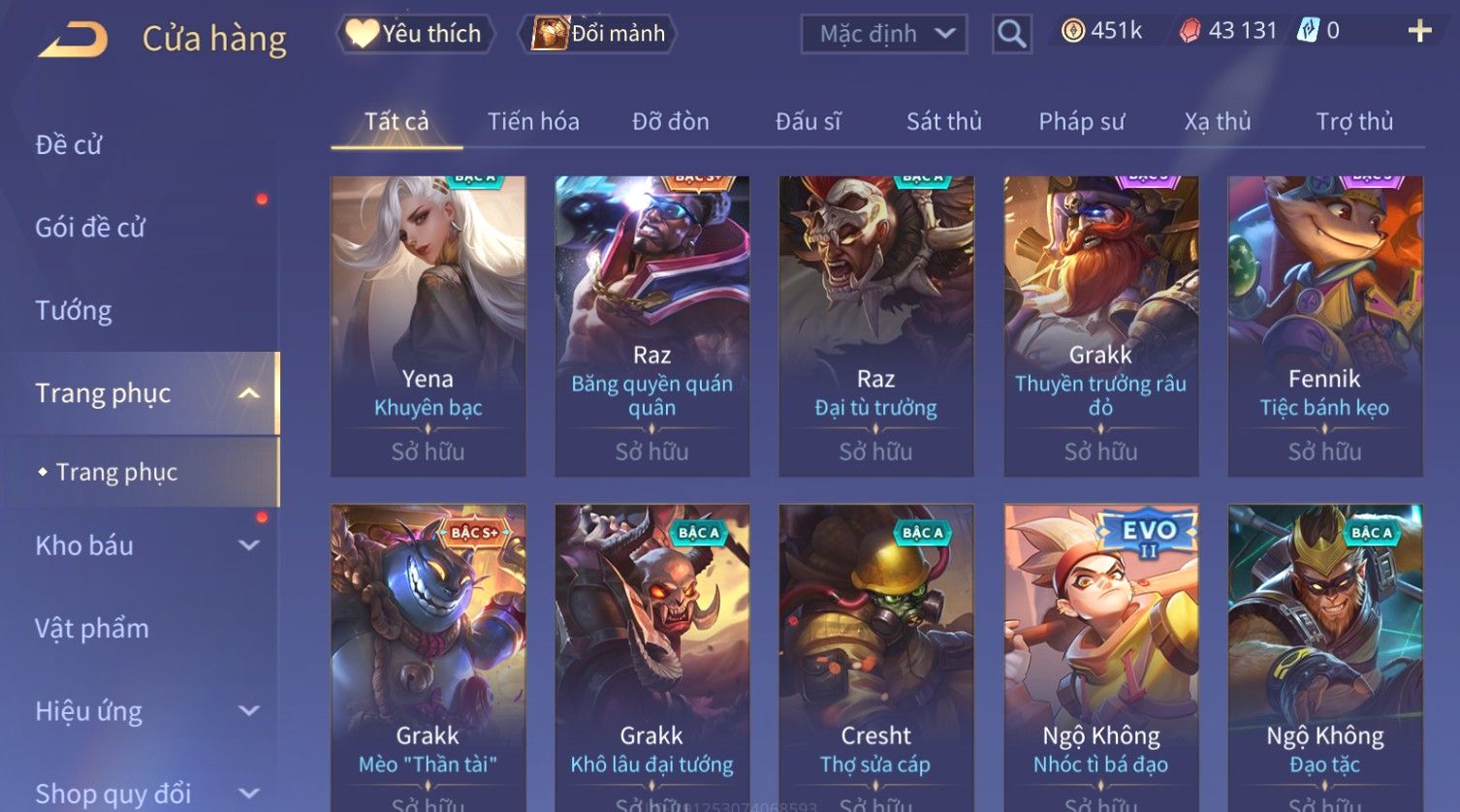Click the blue voucher icon showing 0

pos(1308,31)
